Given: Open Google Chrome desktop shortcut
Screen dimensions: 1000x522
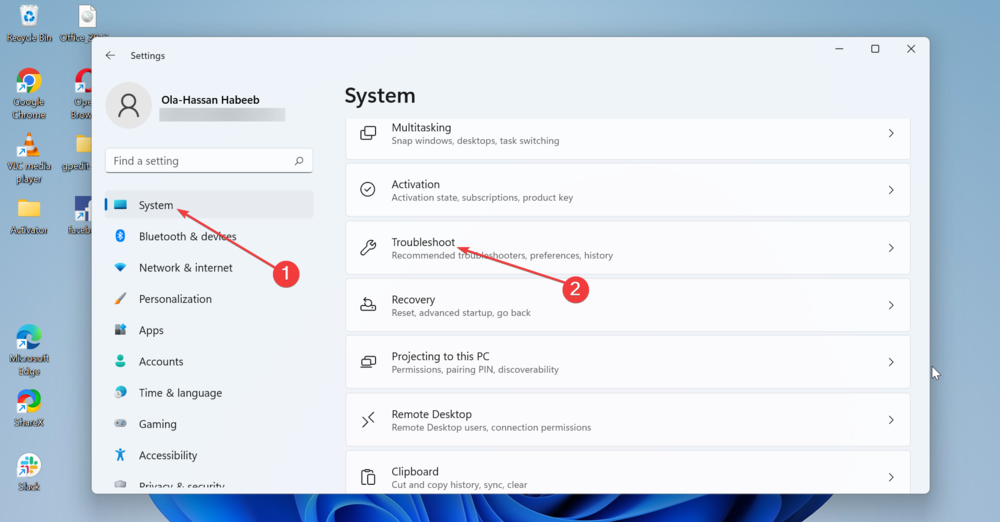Looking at the screenshot, I should (29, 94).
